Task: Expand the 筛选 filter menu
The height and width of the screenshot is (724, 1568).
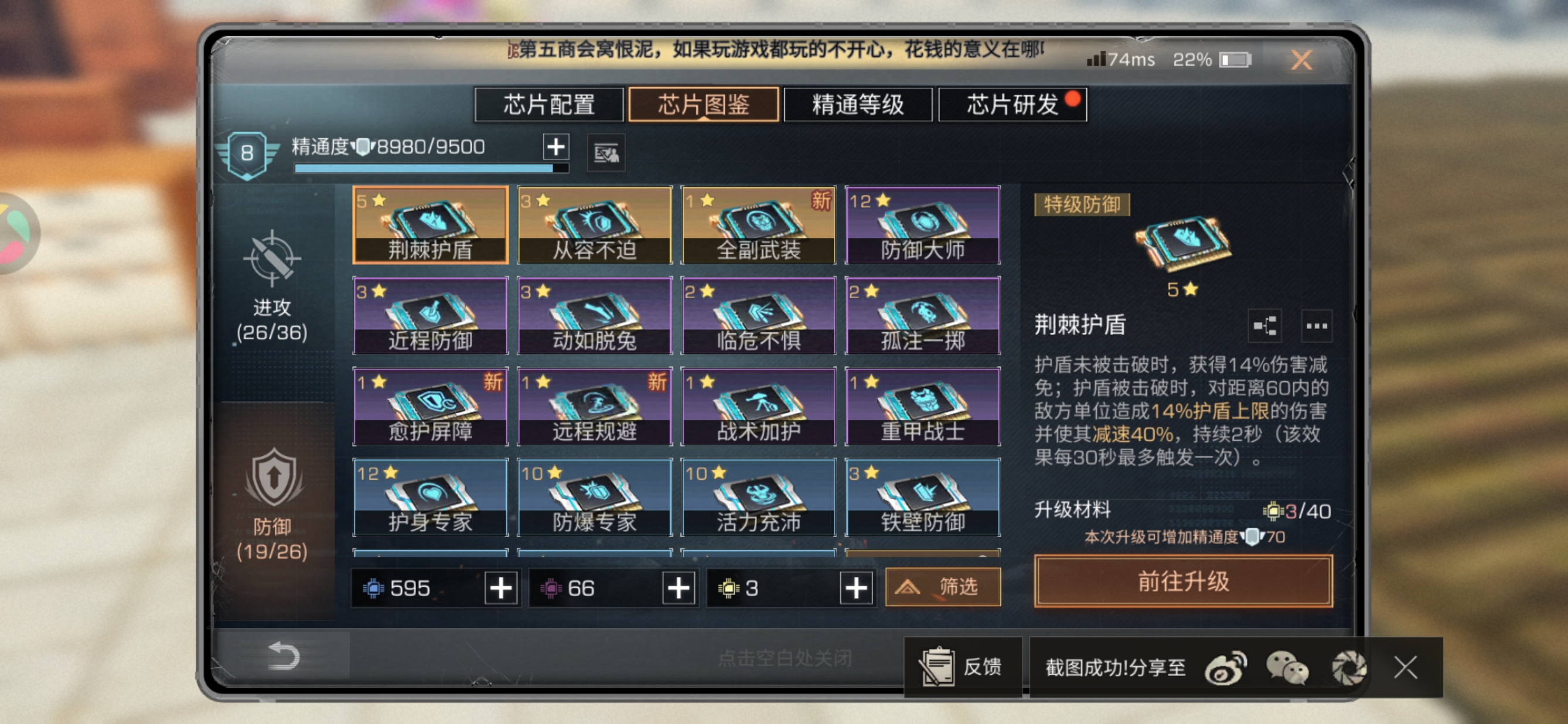Action: pyautogui.click(x=943, y=586)
